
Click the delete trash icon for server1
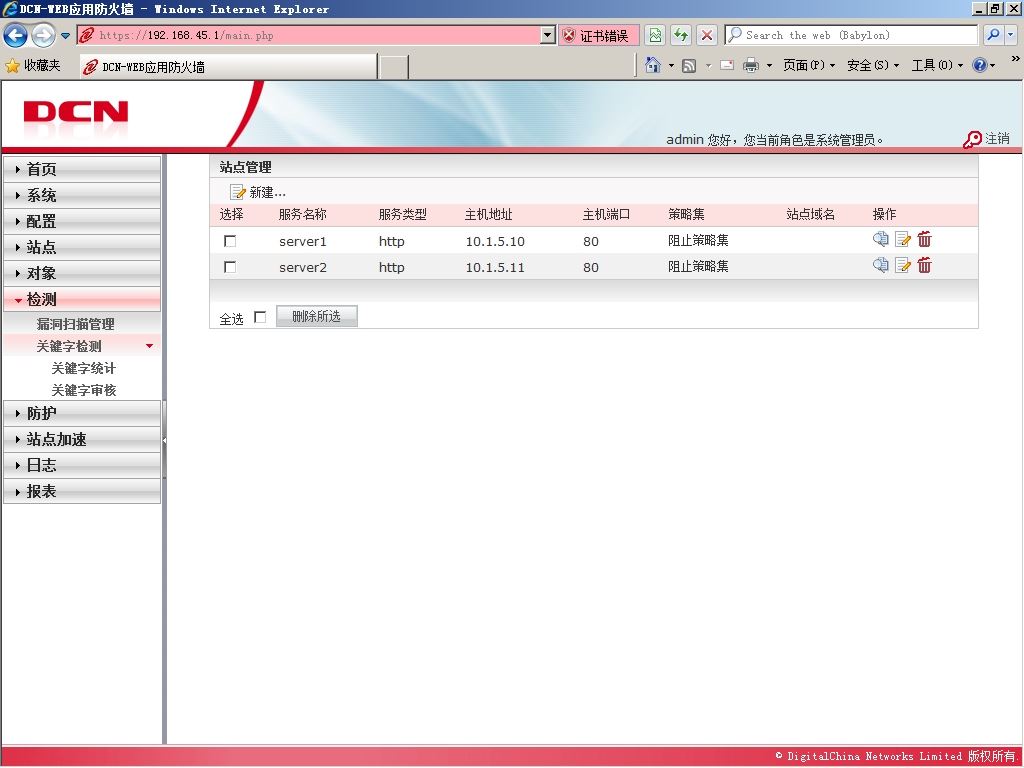(924, 240)
